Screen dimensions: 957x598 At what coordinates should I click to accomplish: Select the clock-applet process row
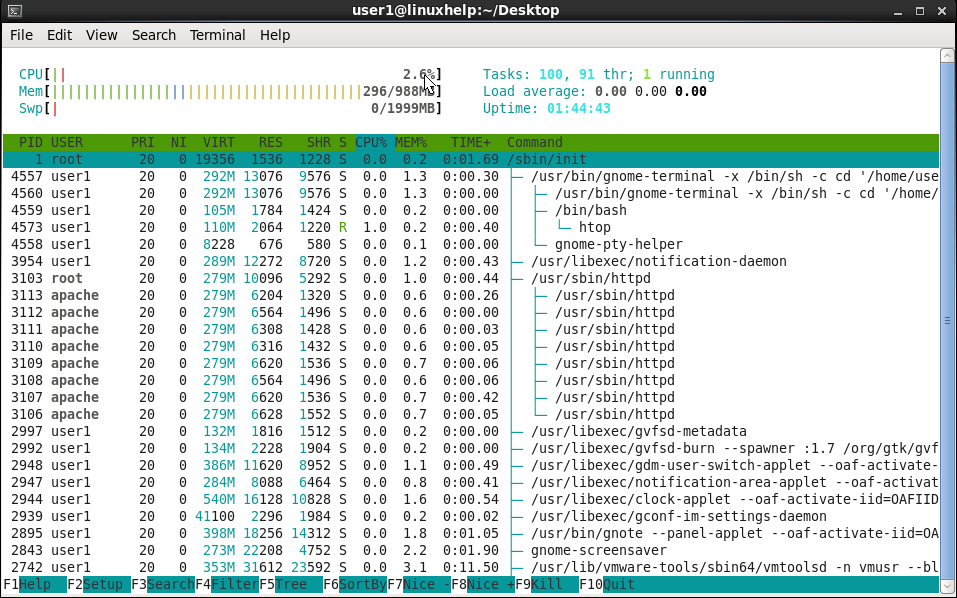[x=471, y=500]
